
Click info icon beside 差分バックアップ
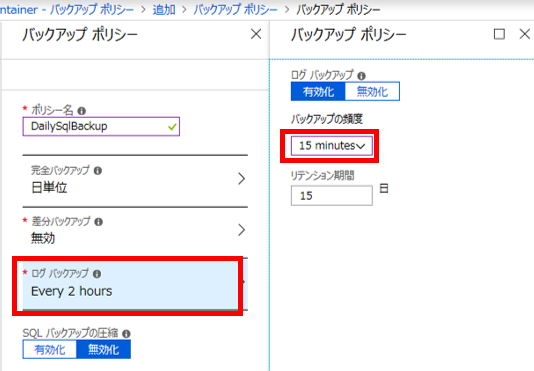(98, 222)
